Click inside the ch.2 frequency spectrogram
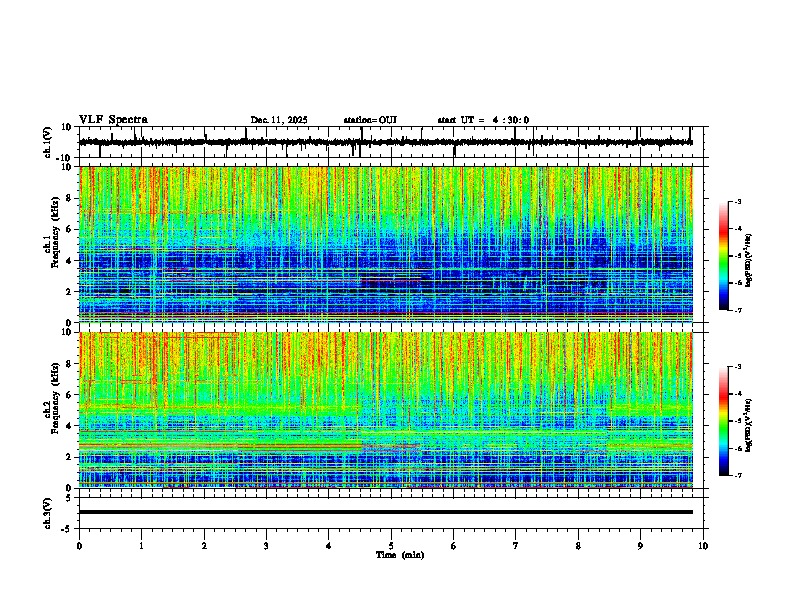This screenshot has width=792, height=612. tap(386, 410)
